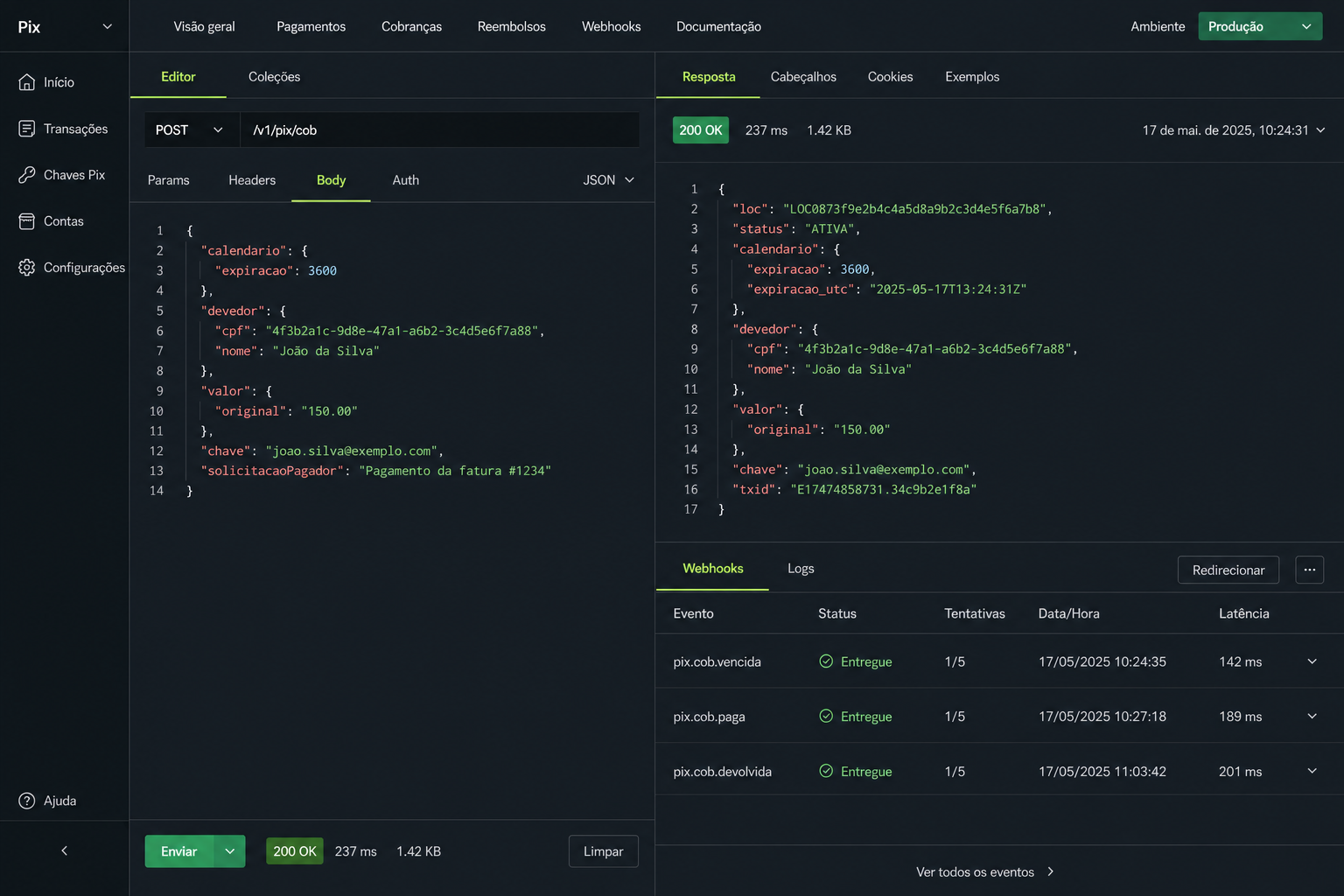
Task: Open the Transações sidebar icon
Action: click(27, 129)
